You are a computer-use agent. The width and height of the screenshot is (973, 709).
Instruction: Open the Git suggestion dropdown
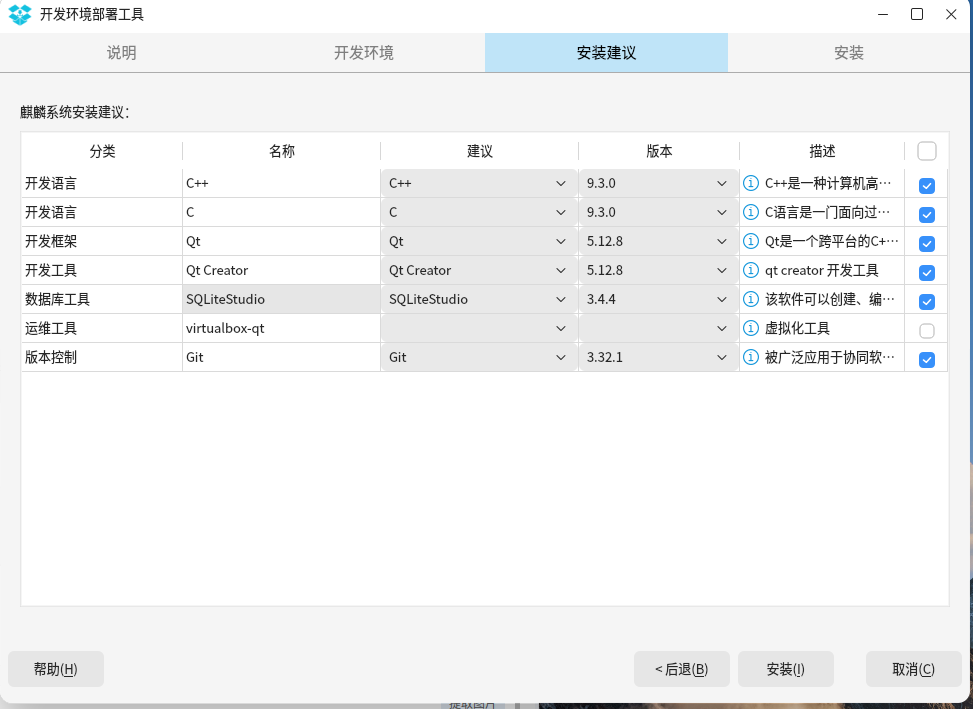coord(478,357)
